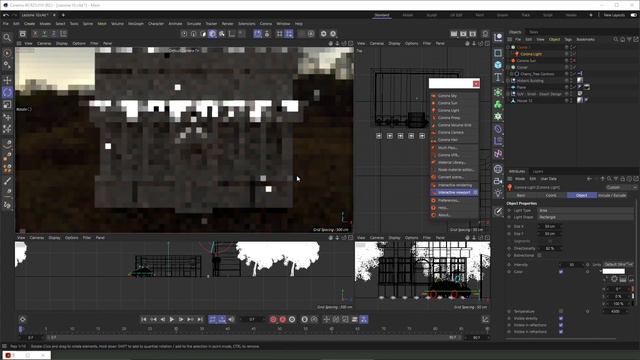The width and height of the screenshot is (640, 360).
Task: Open the search magnifier at top left
Action: pyautogui.click(x=7, y=38)
